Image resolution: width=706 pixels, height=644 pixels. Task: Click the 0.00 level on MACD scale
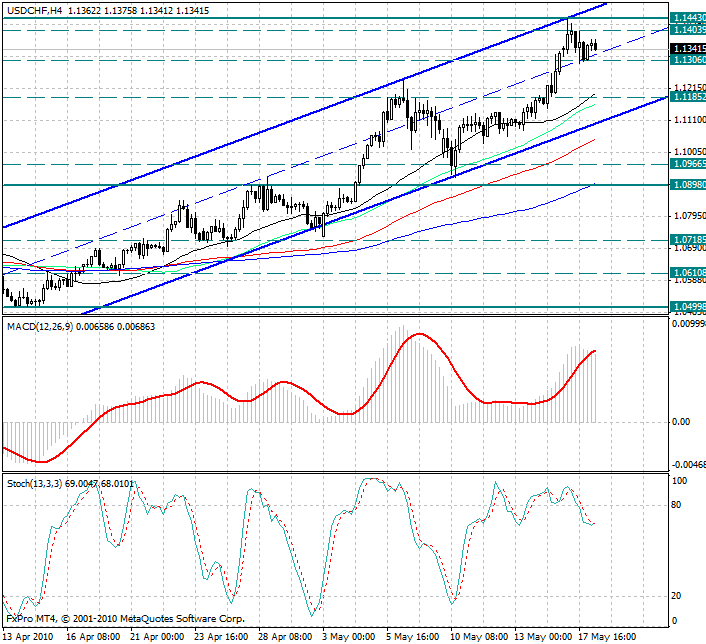(681, 422)
